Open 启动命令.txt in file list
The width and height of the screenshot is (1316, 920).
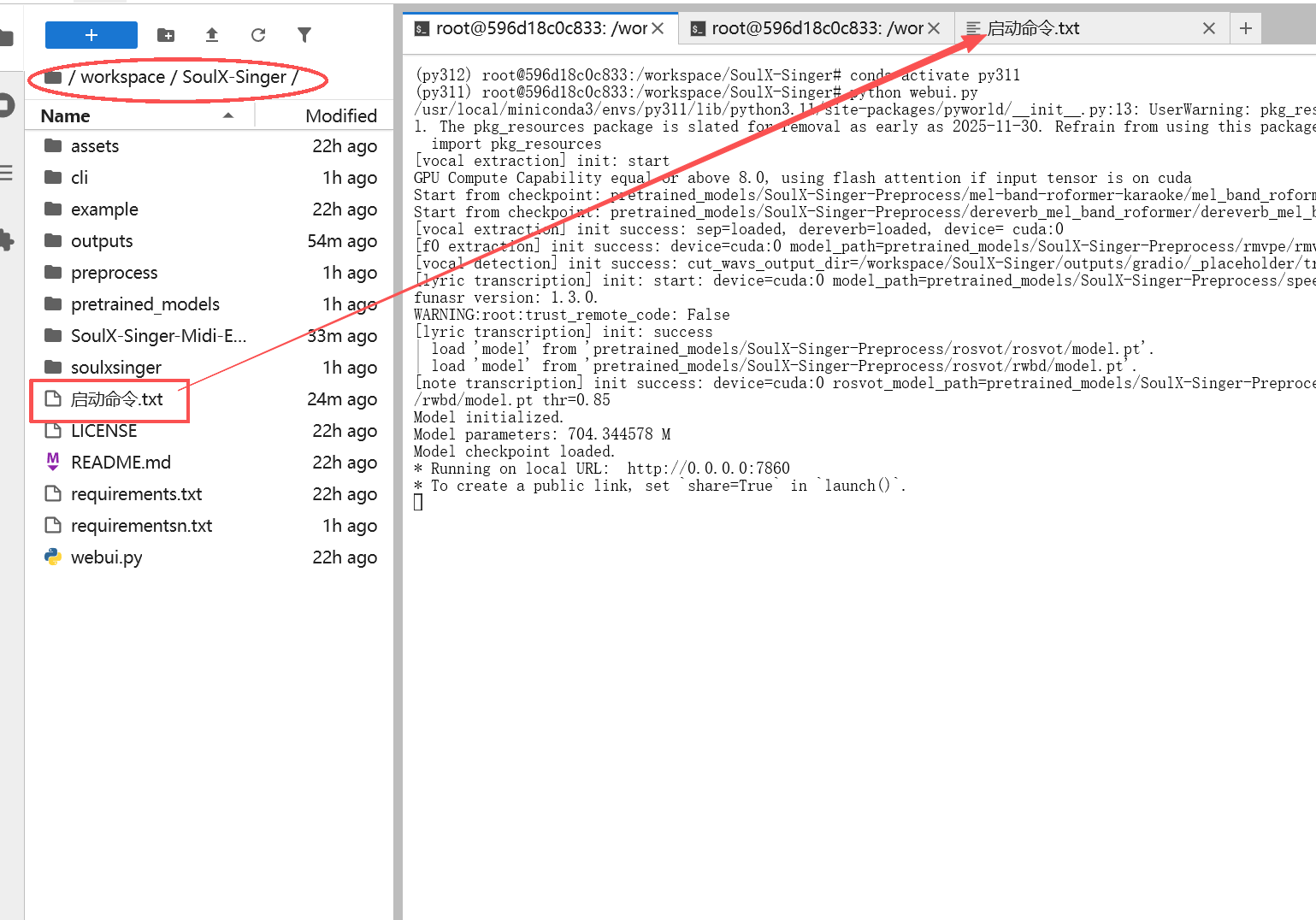pos(116,399)
